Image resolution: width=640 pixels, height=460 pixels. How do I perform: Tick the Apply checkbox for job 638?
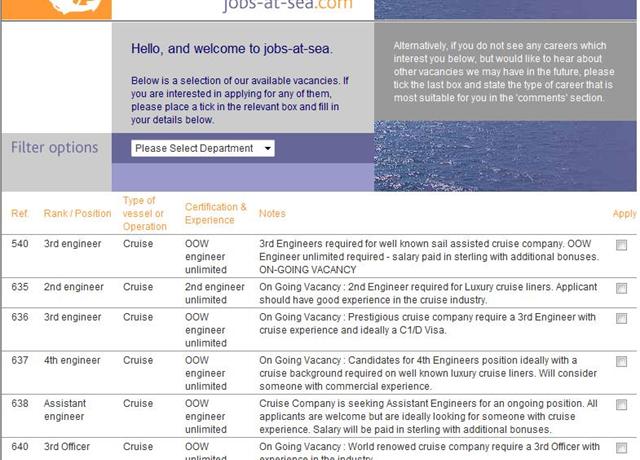point(621,405)
